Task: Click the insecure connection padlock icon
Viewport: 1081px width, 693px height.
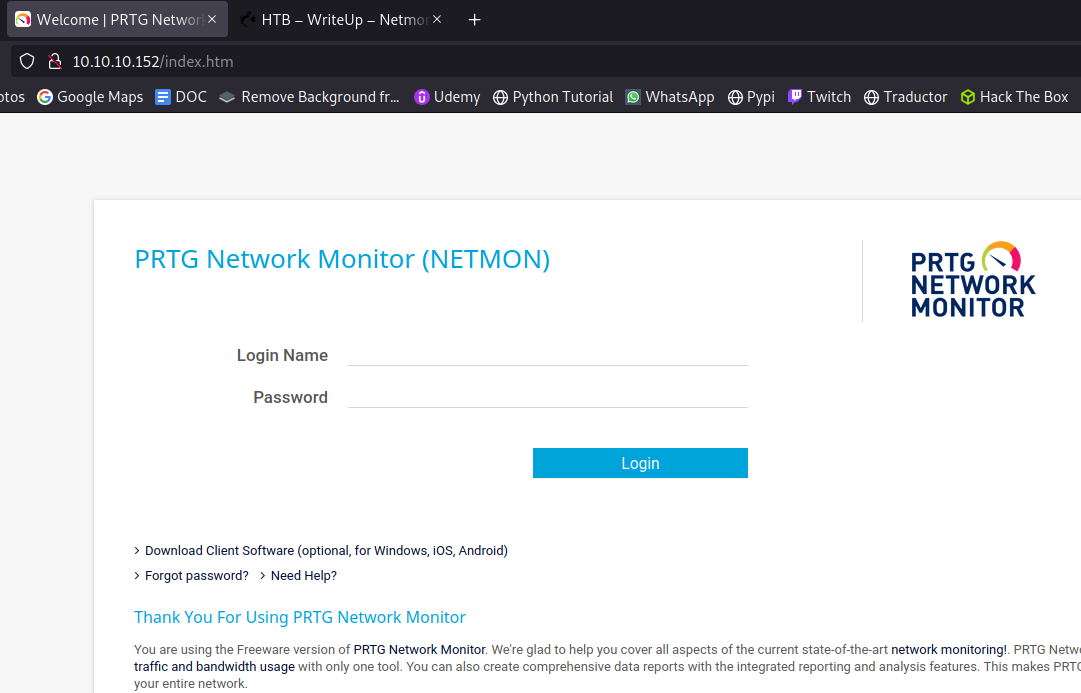Action: (54, 61)
